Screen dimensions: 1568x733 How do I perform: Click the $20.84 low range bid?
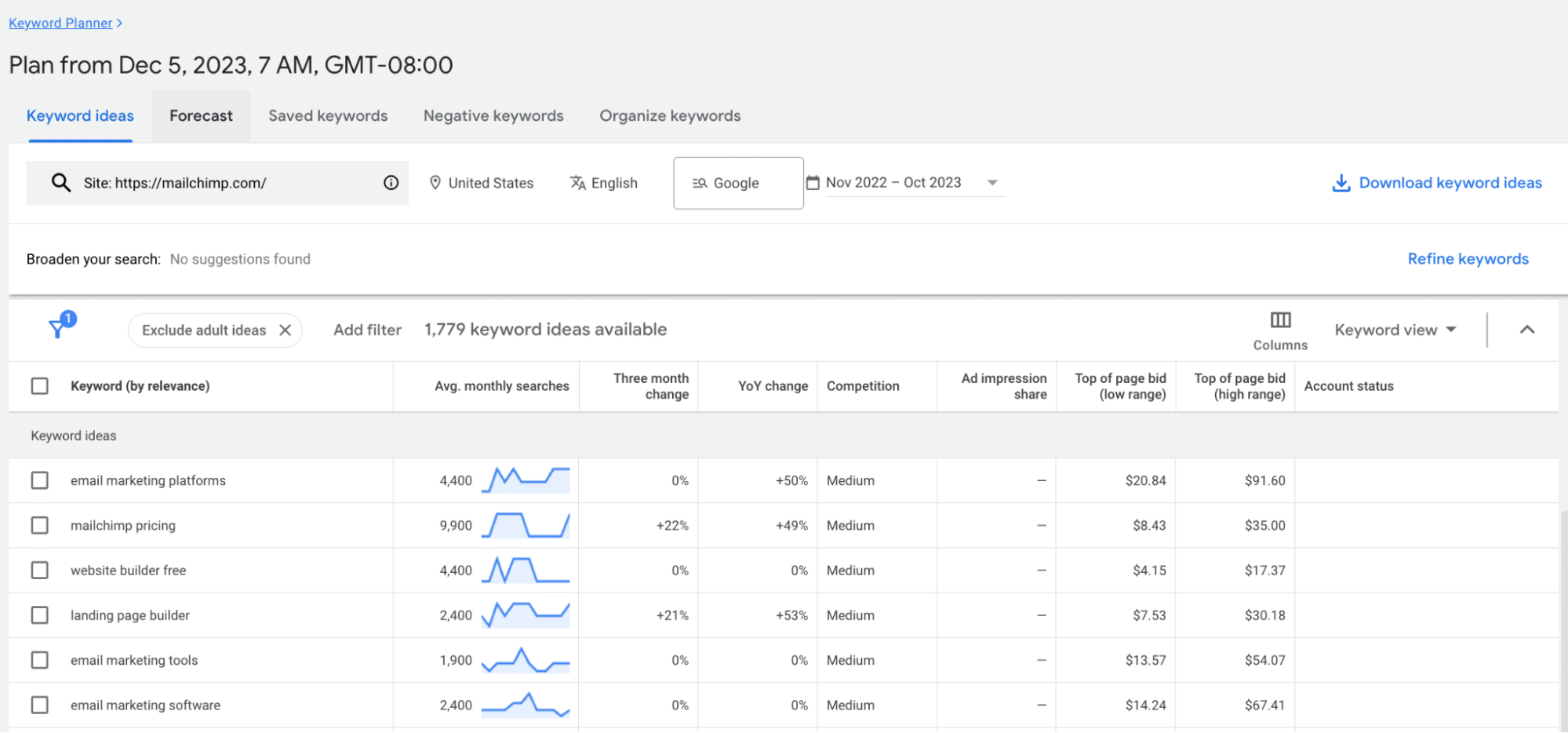click(1145, 480)
